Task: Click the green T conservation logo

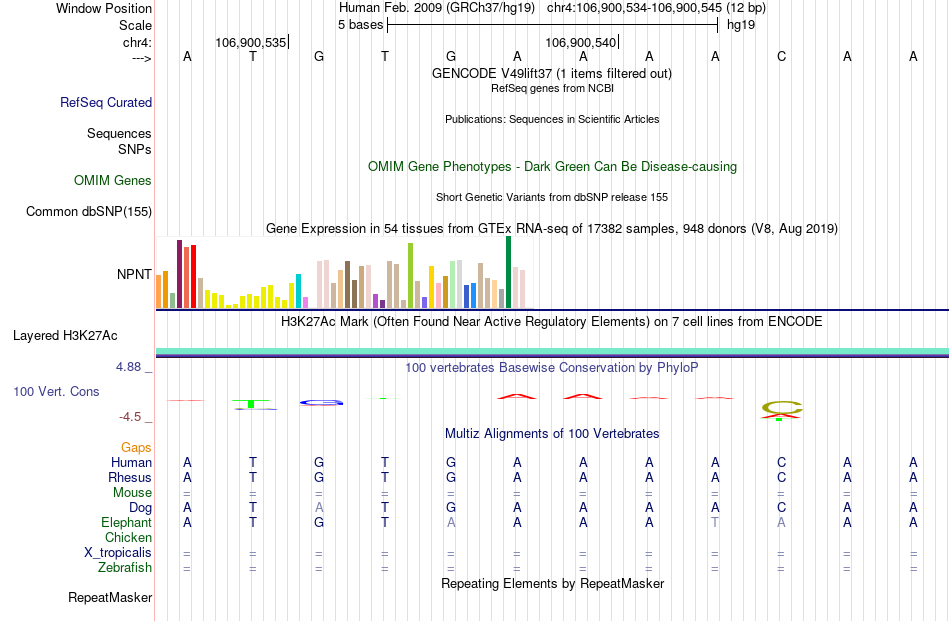Action: pos(251,403)
